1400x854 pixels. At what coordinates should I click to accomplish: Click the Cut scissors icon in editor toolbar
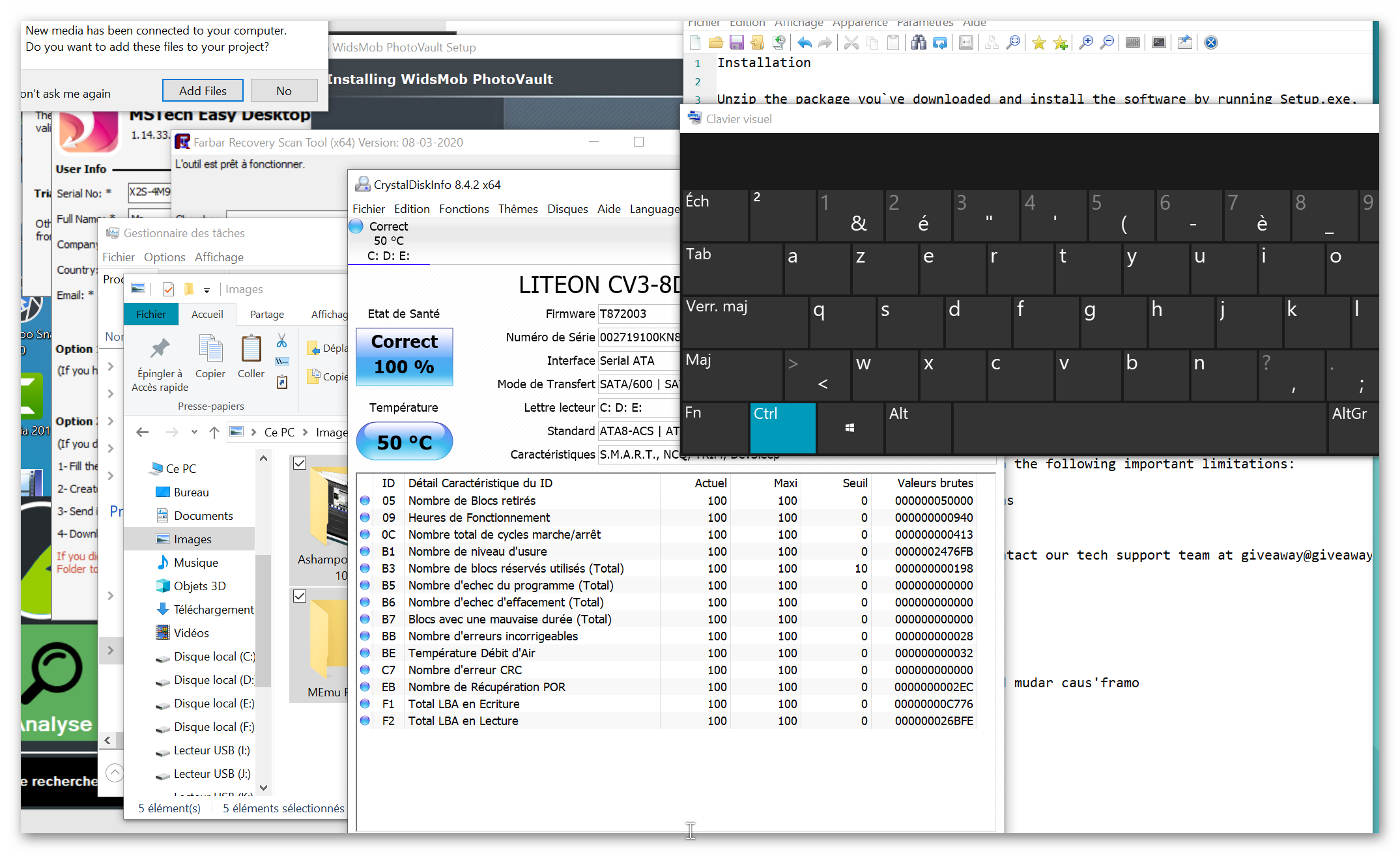coord(851,43)
